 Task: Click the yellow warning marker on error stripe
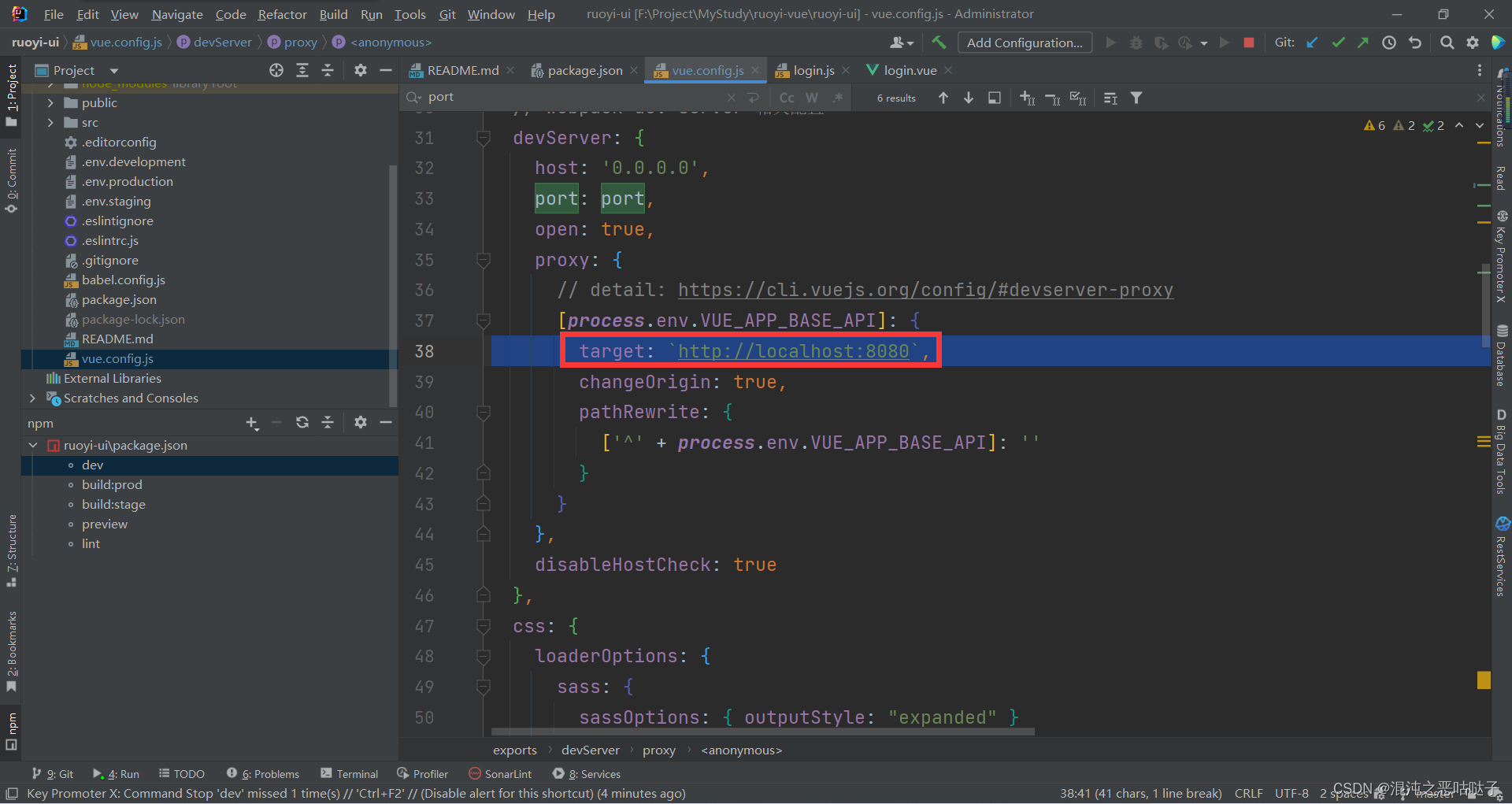point(1484,680)
